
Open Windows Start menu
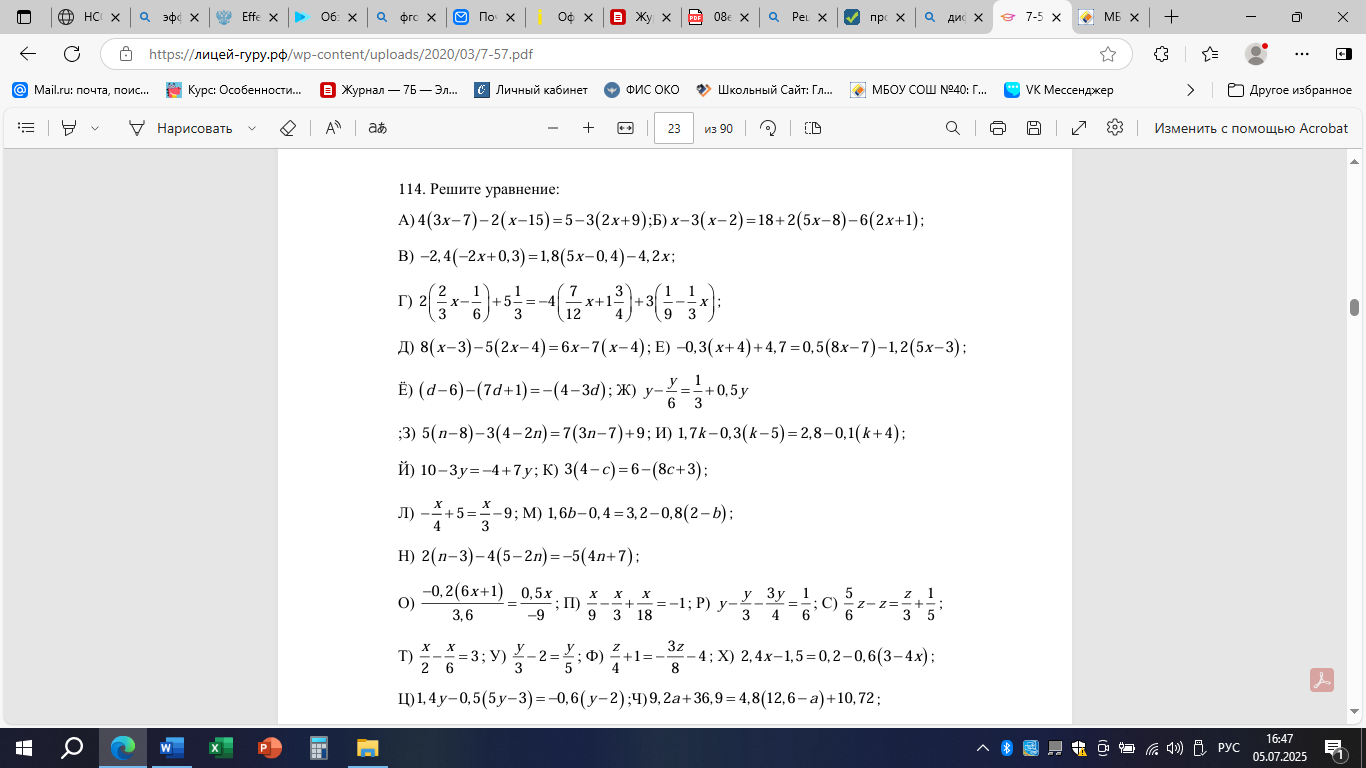click(23, 747)
